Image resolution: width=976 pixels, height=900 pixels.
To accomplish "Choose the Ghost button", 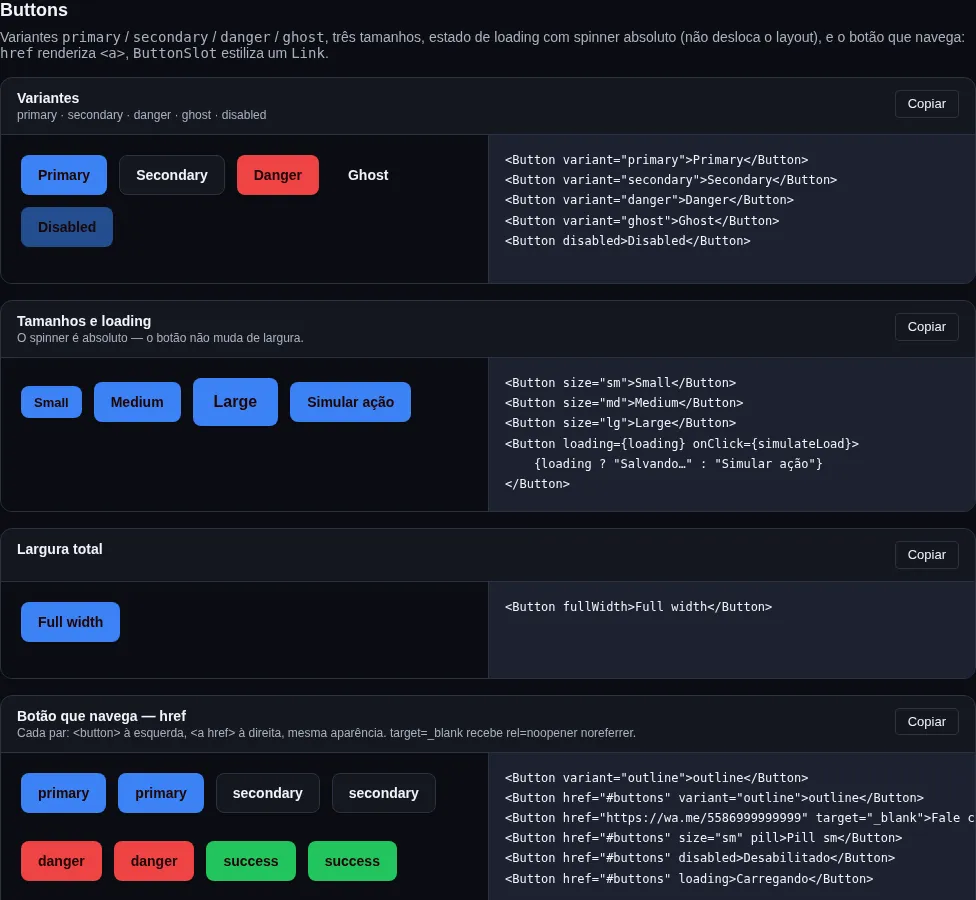I will tap(368, 175).
